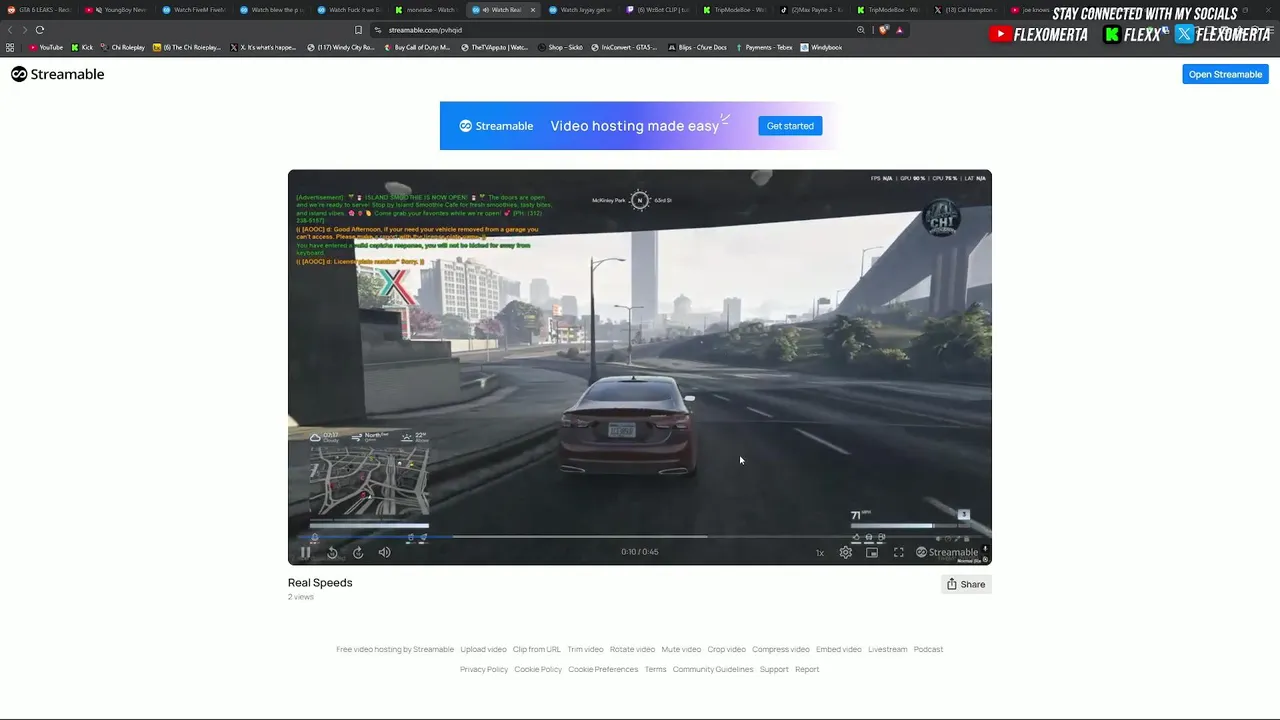
Task: Click the Trim video footer link
Action: 585,649
